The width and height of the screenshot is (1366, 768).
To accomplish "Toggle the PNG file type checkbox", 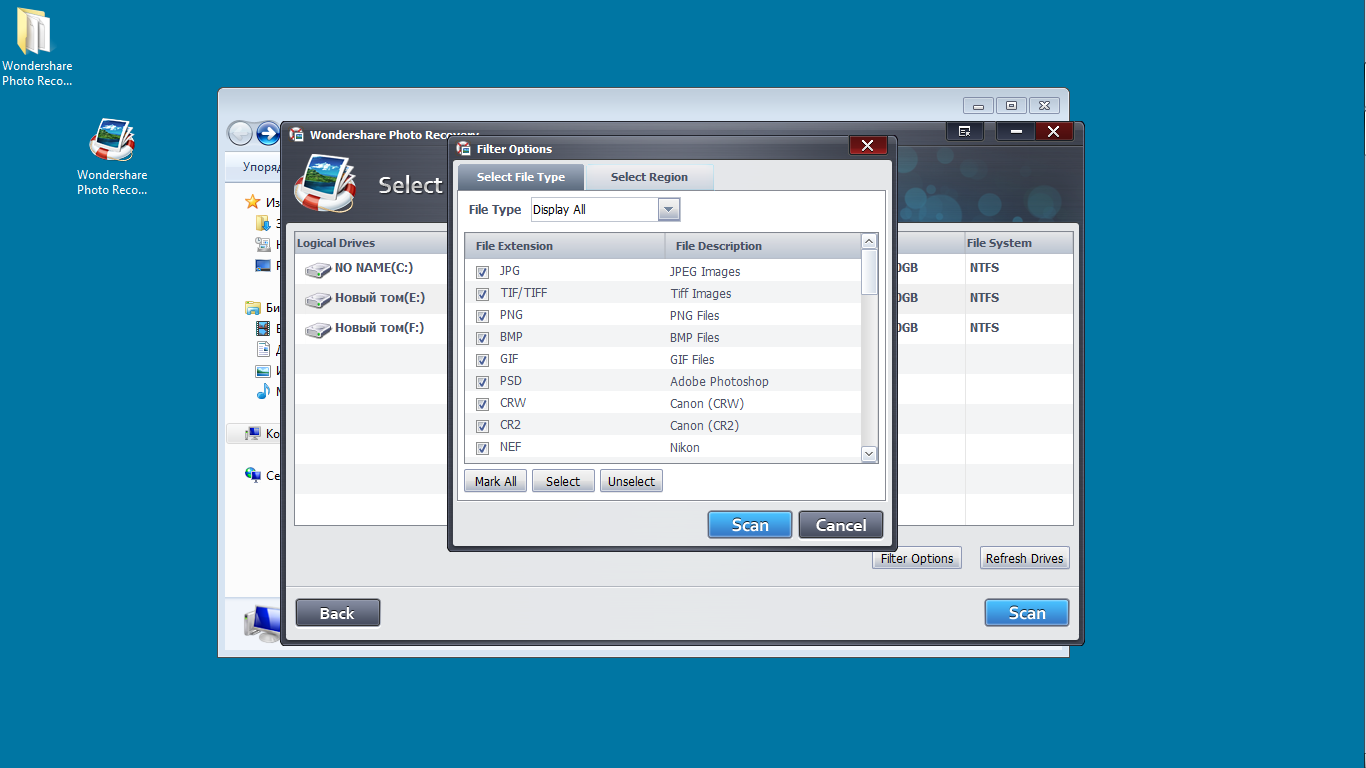I will pos(482,316).
